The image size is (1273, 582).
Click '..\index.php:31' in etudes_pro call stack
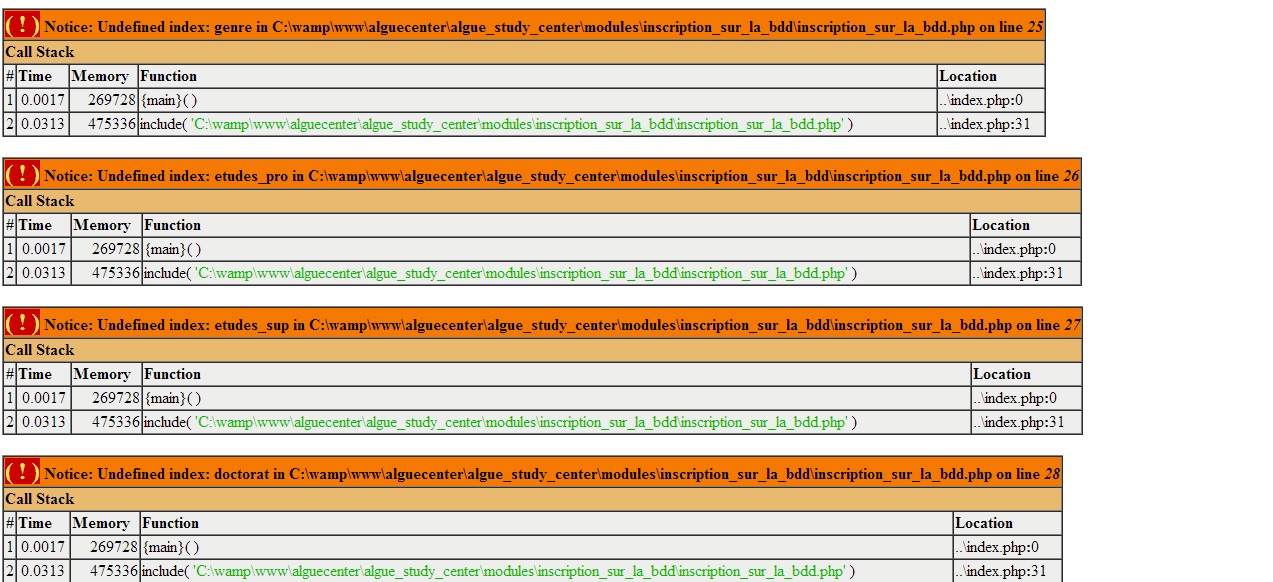pos(1018,273)
